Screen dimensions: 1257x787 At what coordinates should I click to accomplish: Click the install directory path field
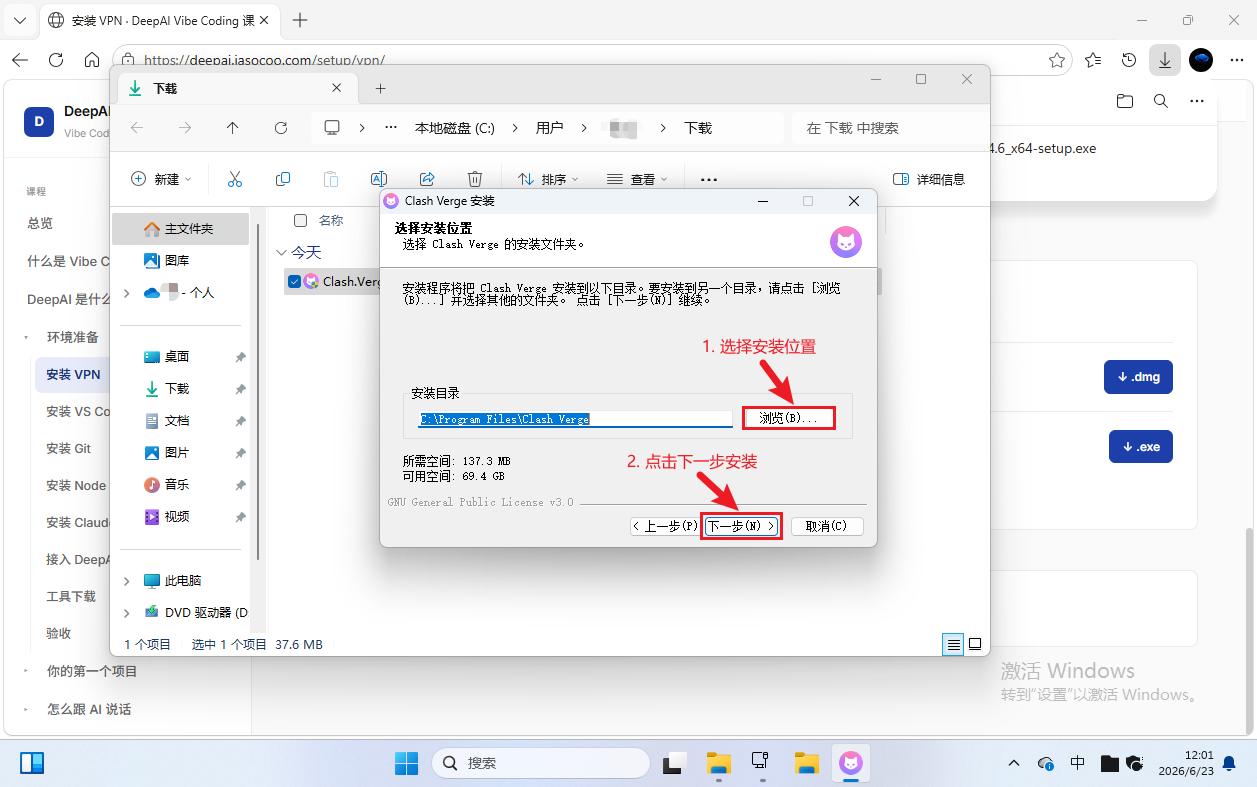[x=576, y=419]
